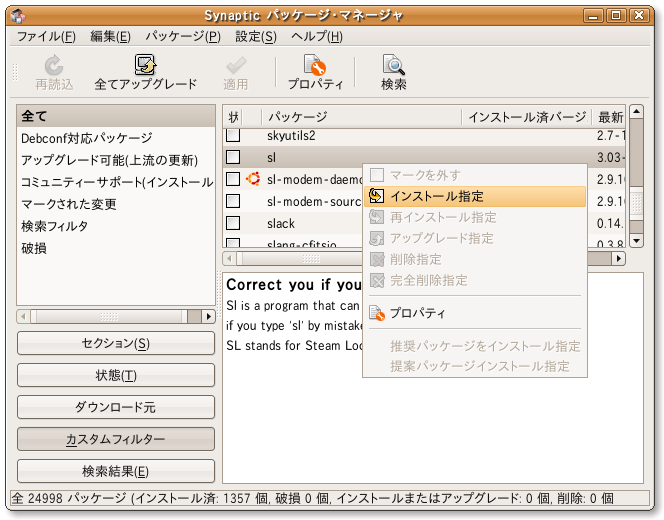Sort by 最新 version column header
Image resolution: width=664 pixels, height=520 pixels.
(x=609, y=117)
